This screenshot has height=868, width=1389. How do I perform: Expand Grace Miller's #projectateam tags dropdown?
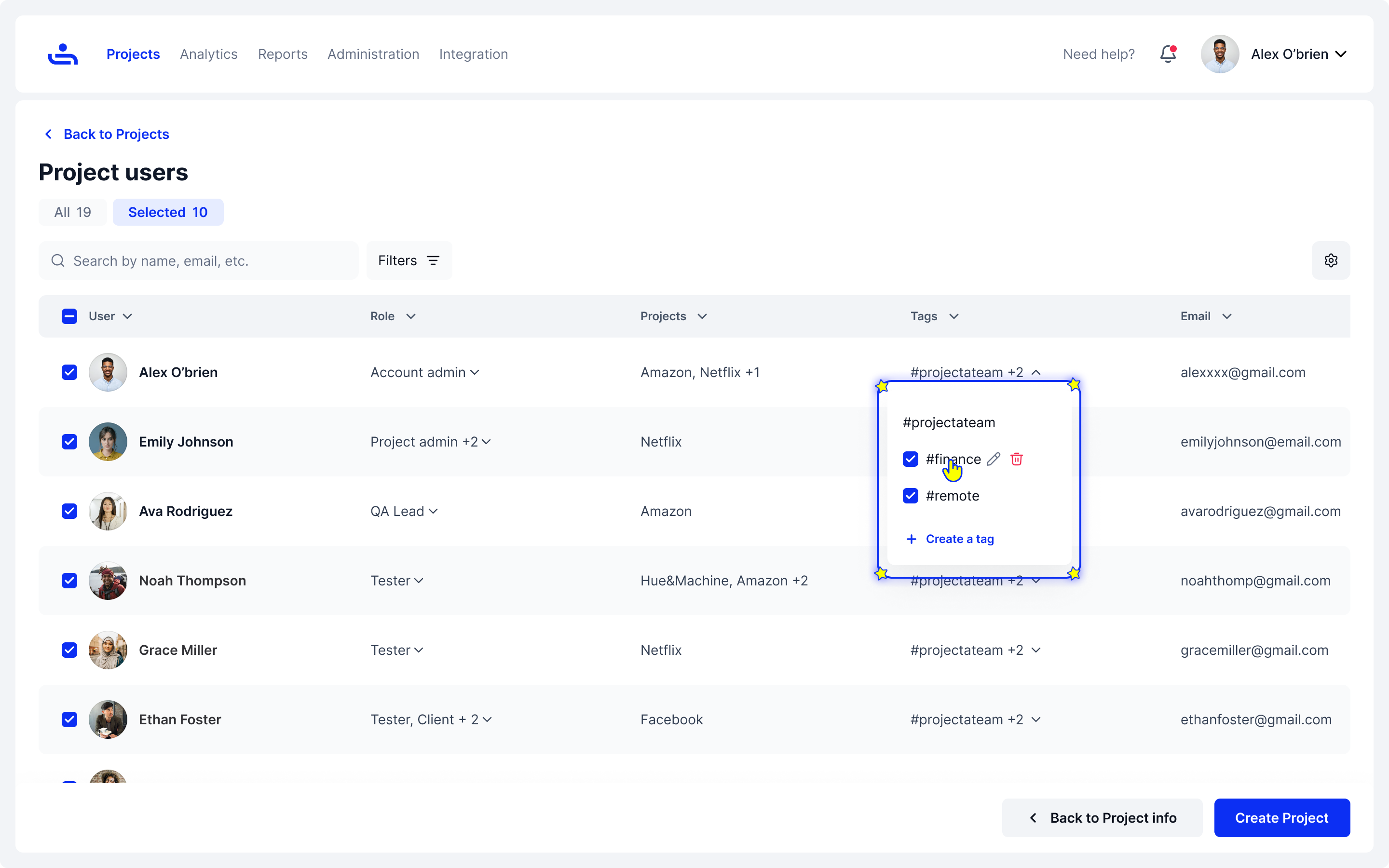coord(1036,650)
